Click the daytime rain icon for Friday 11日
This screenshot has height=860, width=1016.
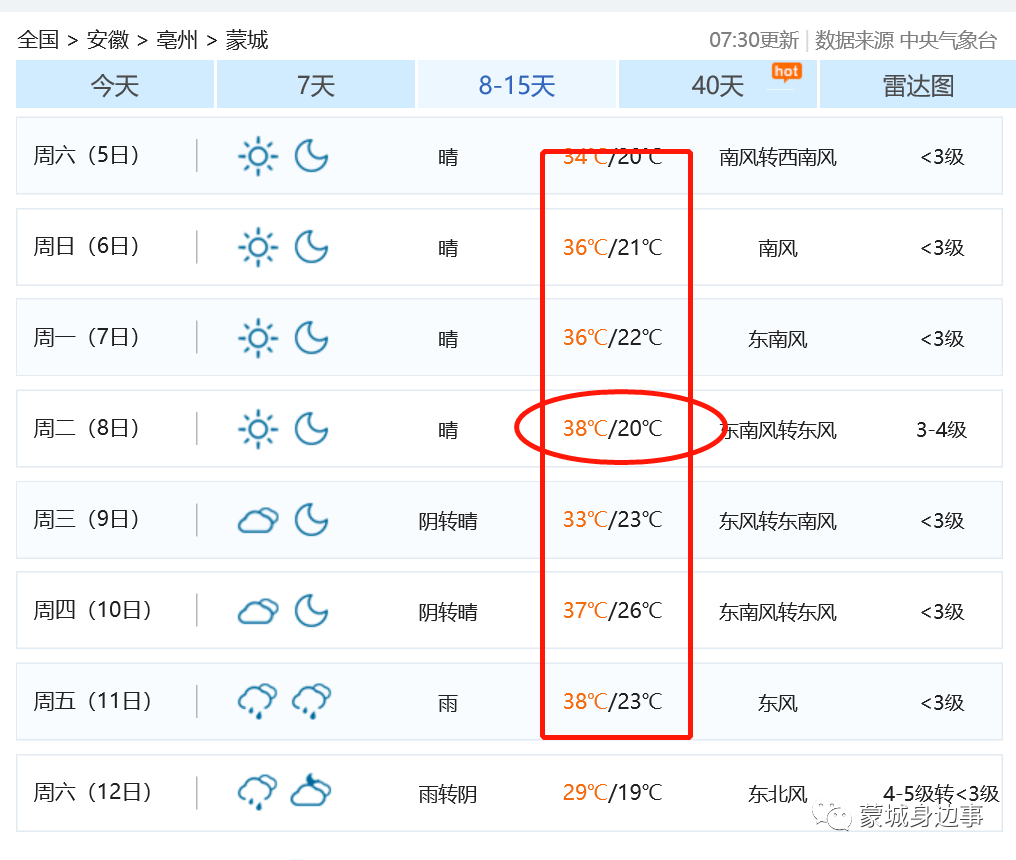pyautogui.click(x=258, y=702)
